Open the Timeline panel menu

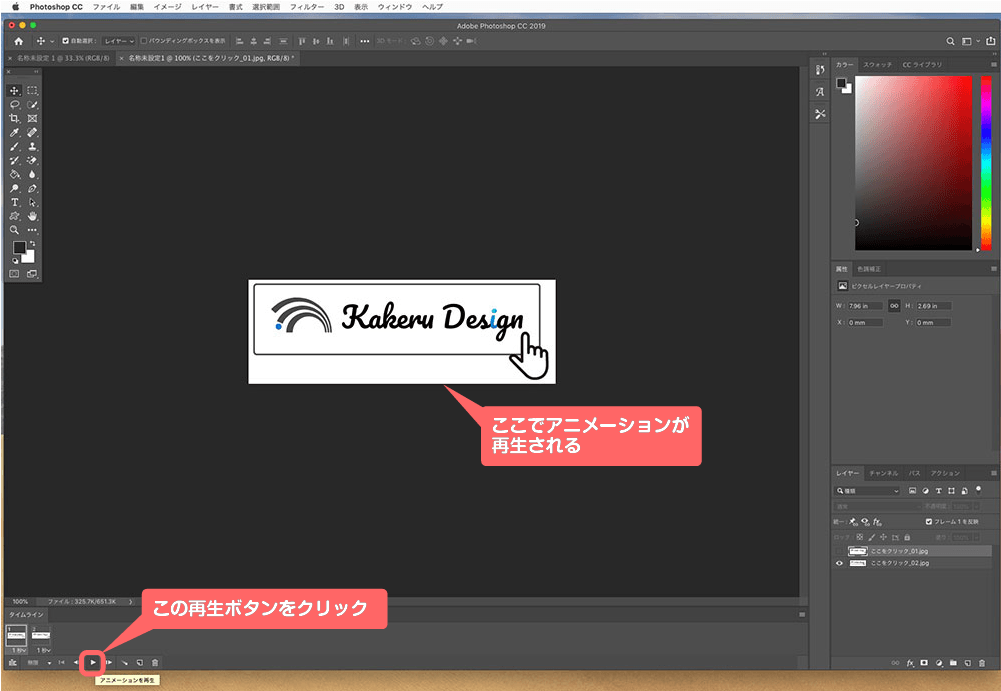(x=802, y=614)
